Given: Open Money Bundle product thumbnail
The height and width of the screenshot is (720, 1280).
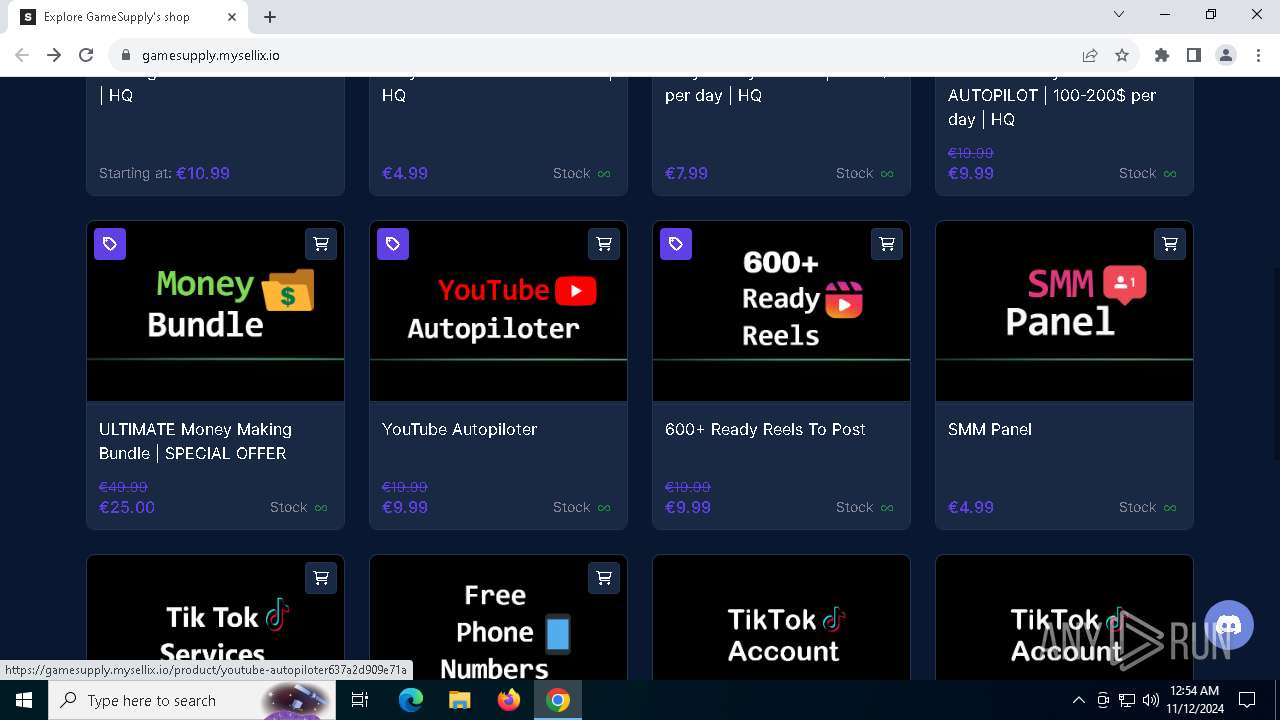Looking at the screenshot, I should click(x=215, y=311).
